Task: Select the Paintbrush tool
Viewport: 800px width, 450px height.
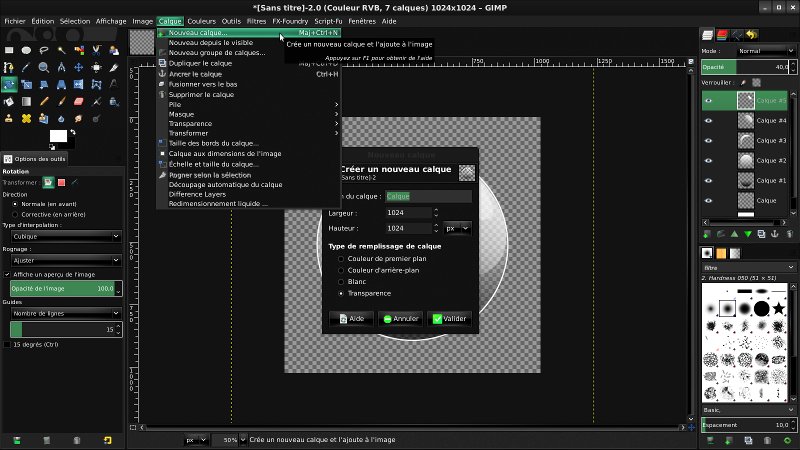Action: [62, 102]
